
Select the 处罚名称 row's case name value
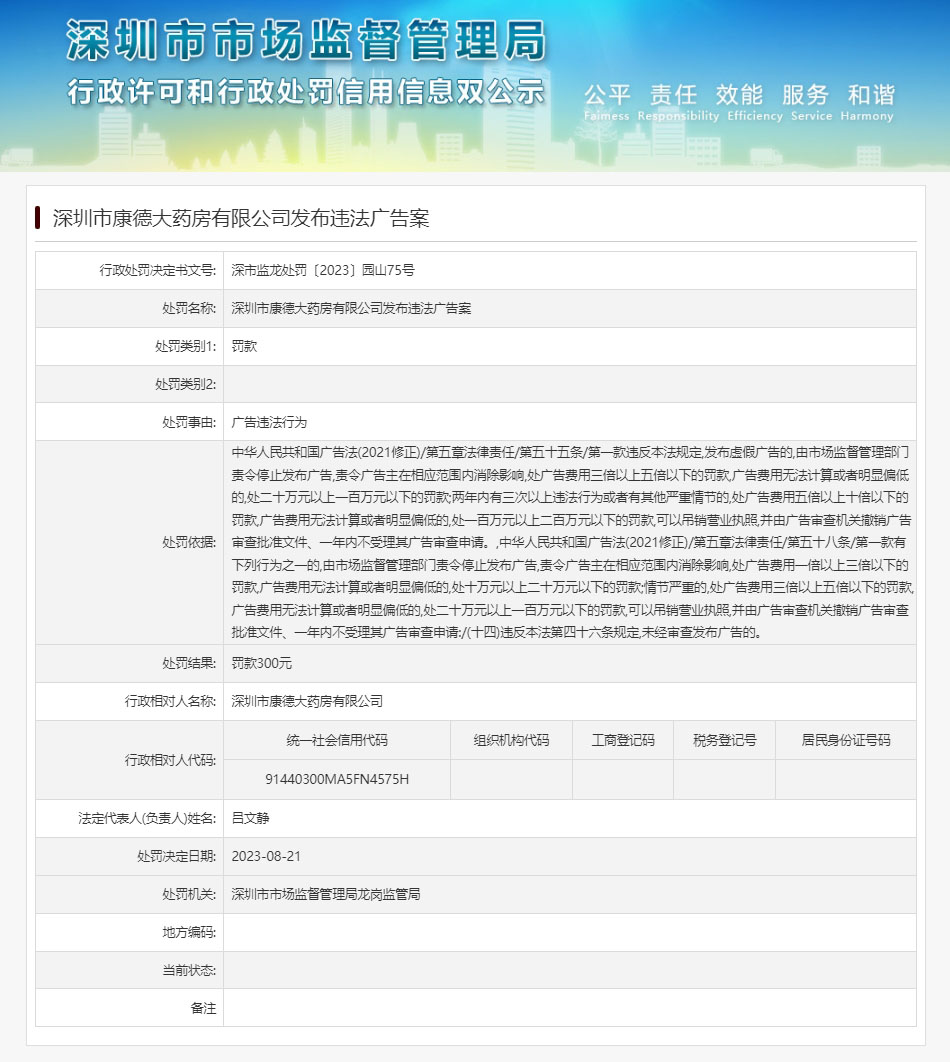point(351,308)
